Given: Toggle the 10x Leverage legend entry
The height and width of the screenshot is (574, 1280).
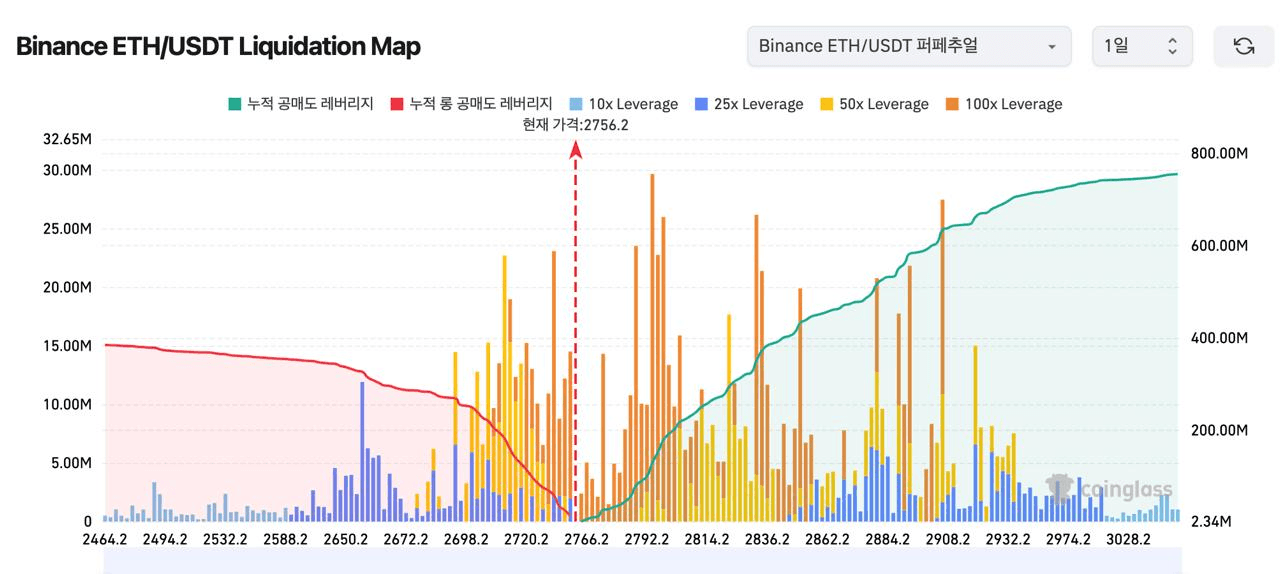Looking at the screenshot, I should coord(623,104).
